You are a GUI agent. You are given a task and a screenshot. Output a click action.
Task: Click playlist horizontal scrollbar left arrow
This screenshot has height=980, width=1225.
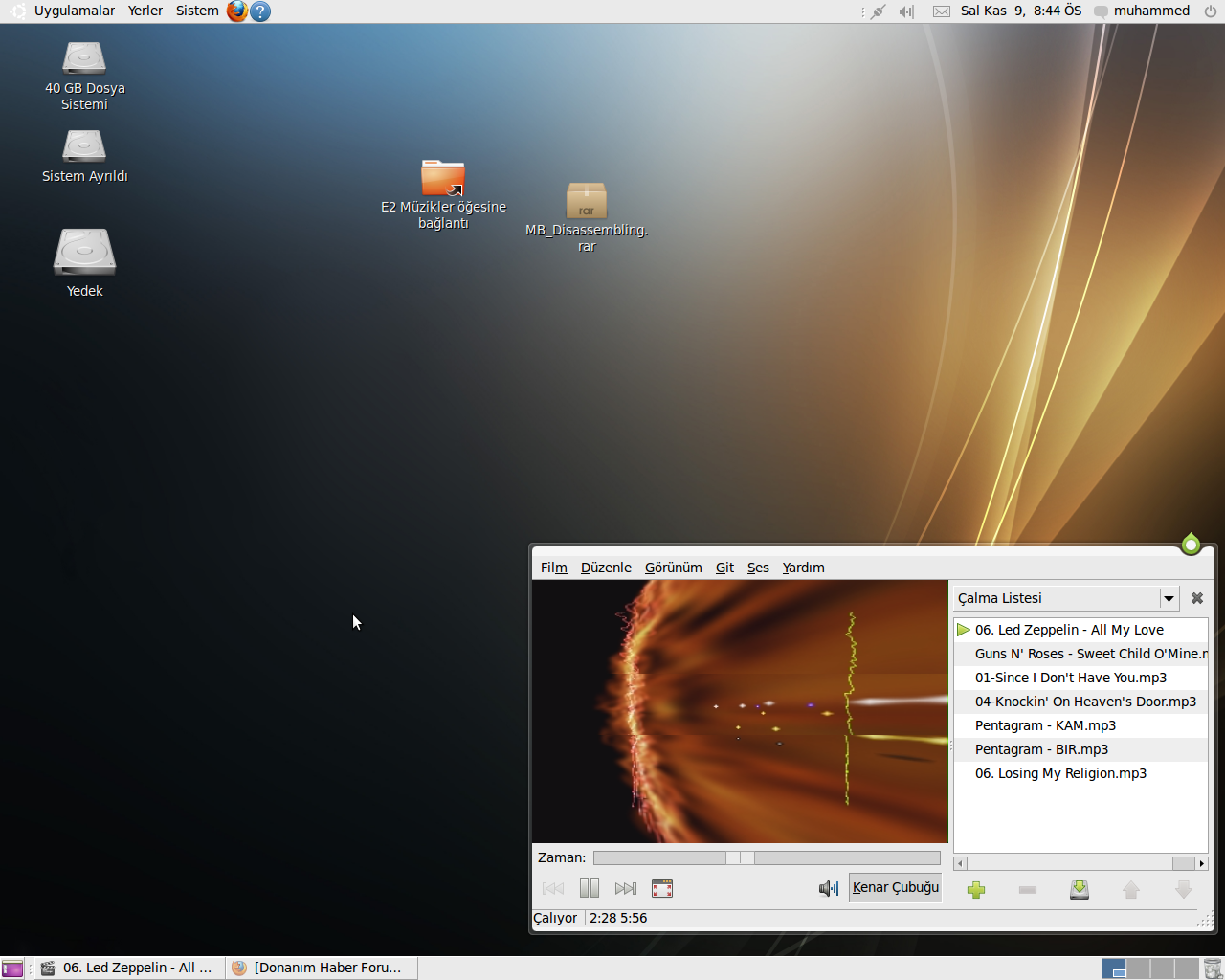[x=960, y=863]
